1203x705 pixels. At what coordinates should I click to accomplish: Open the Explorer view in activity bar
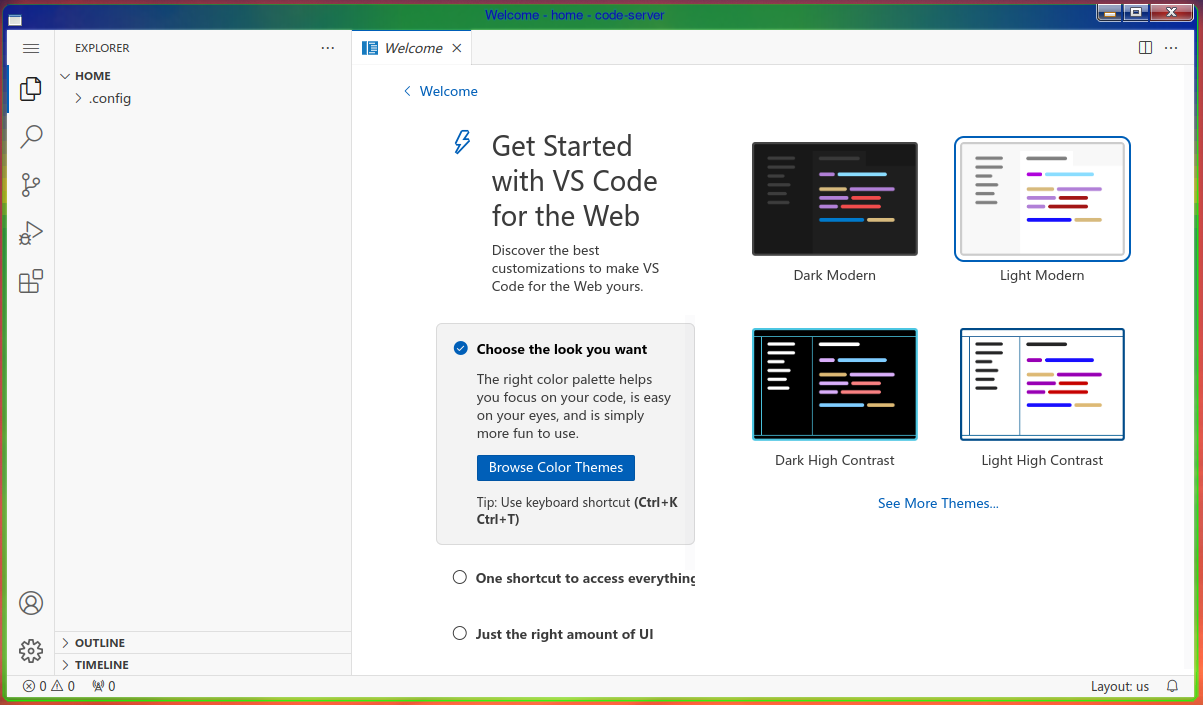[x=31, y=89]
